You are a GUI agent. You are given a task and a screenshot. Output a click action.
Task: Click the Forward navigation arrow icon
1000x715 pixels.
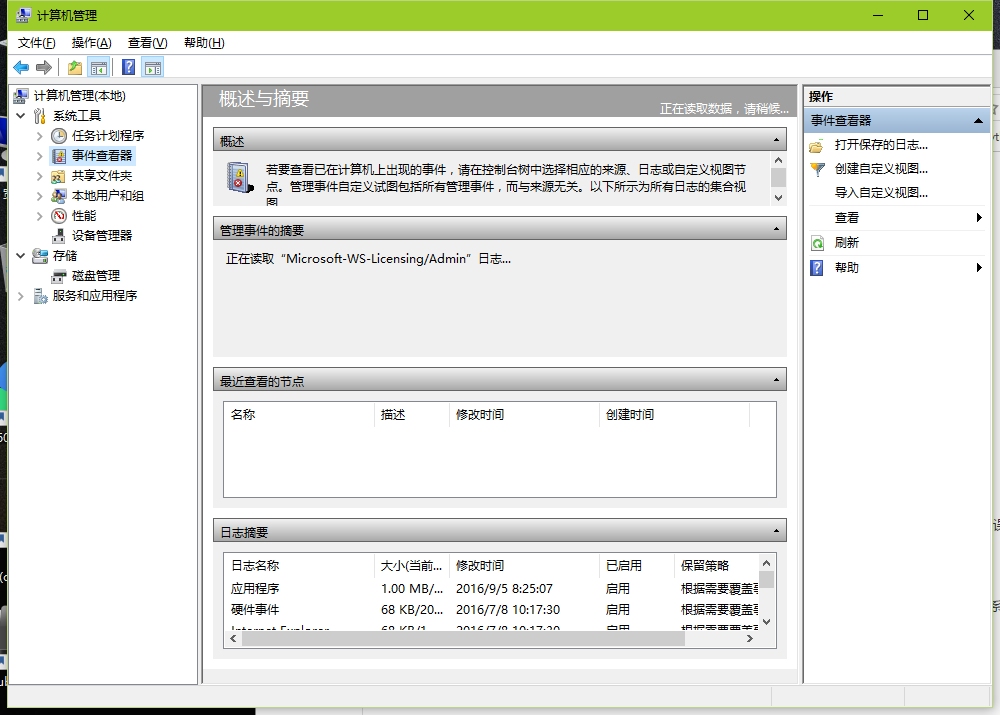click(x=43, y=67)
